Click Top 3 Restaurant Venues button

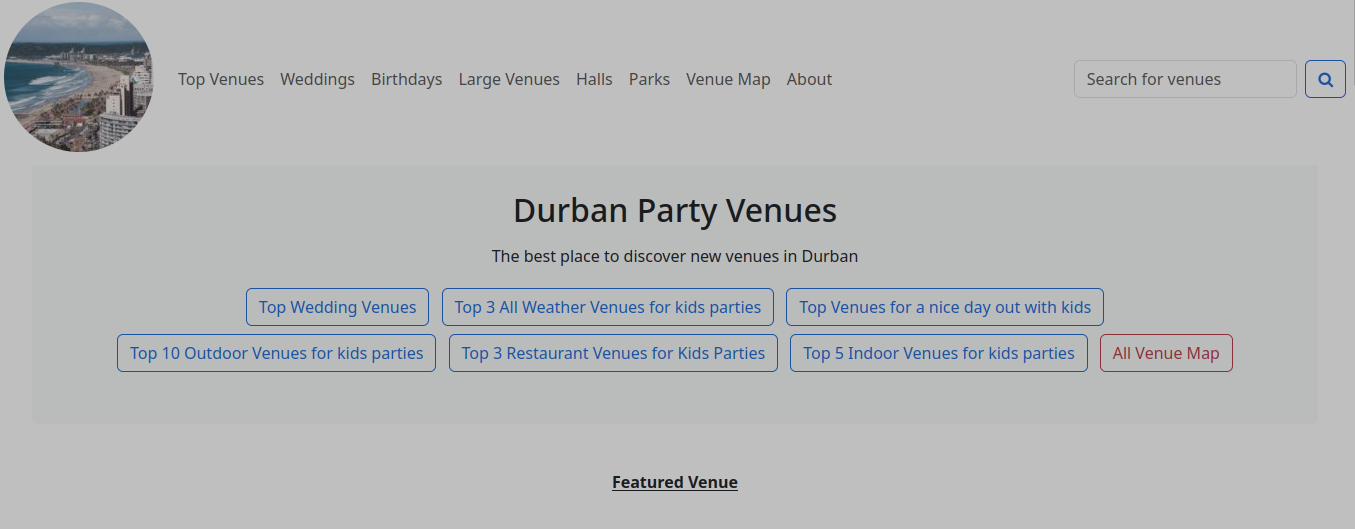613,353
